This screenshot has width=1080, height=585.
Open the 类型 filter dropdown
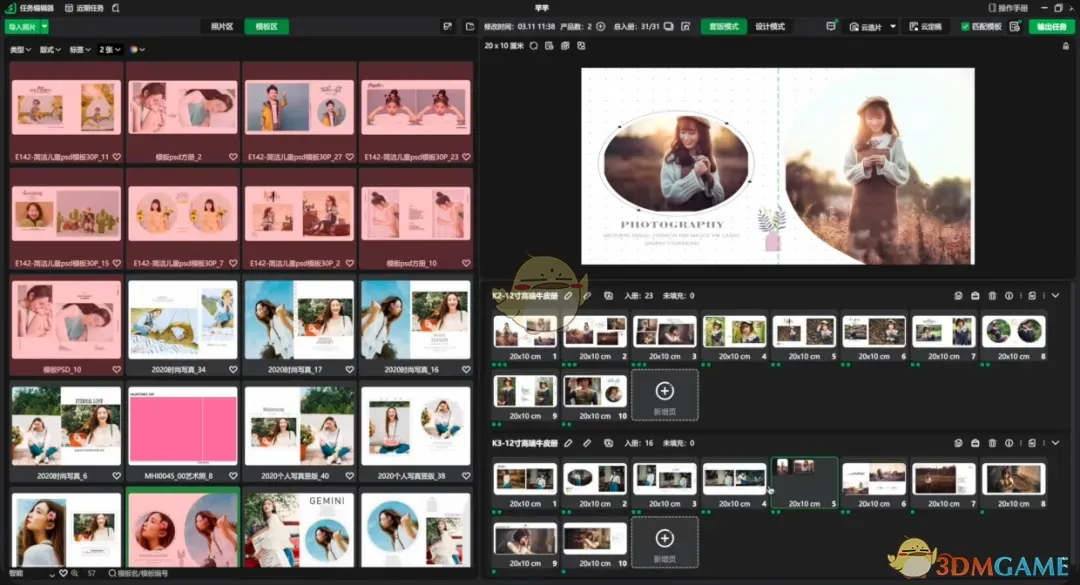pyautogui.click(x=20, y=49)
